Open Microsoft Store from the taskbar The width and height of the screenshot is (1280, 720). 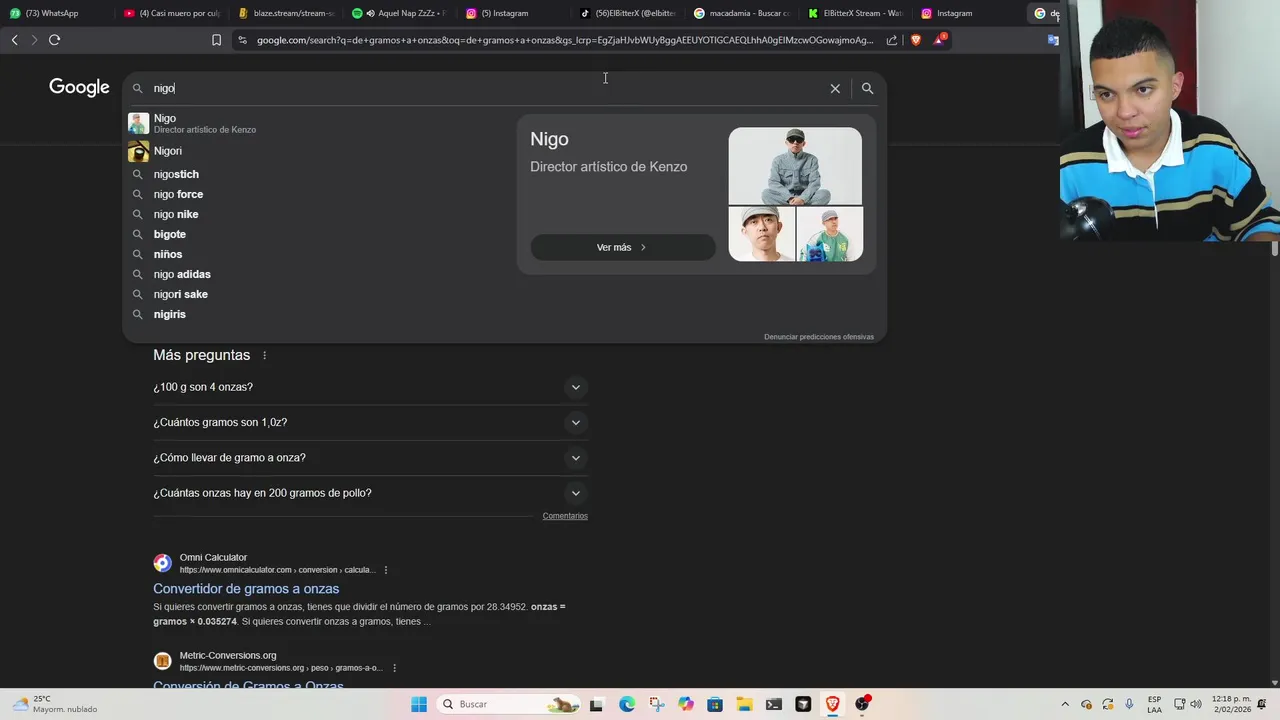tap(715, 704)
